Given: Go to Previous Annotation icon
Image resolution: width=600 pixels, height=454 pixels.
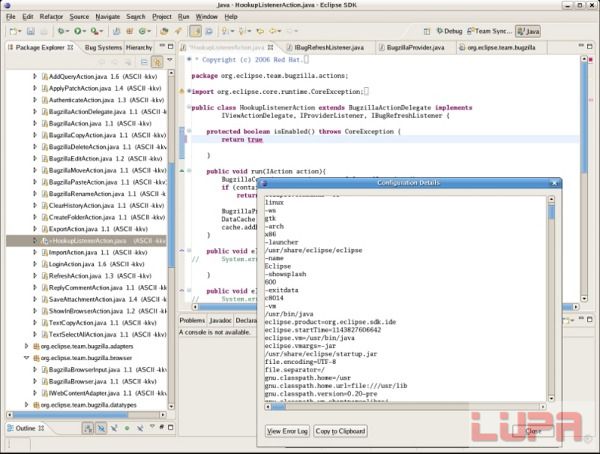Looking at the screenshot, I should tap(242, 31).
